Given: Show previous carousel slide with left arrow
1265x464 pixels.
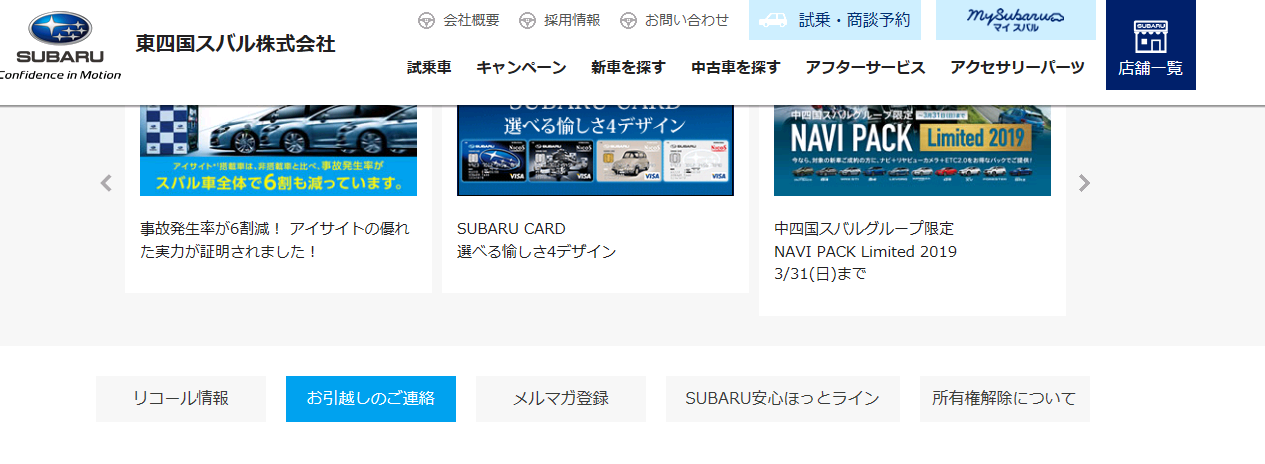Looking at the screenshot, I should click(106, 183).
